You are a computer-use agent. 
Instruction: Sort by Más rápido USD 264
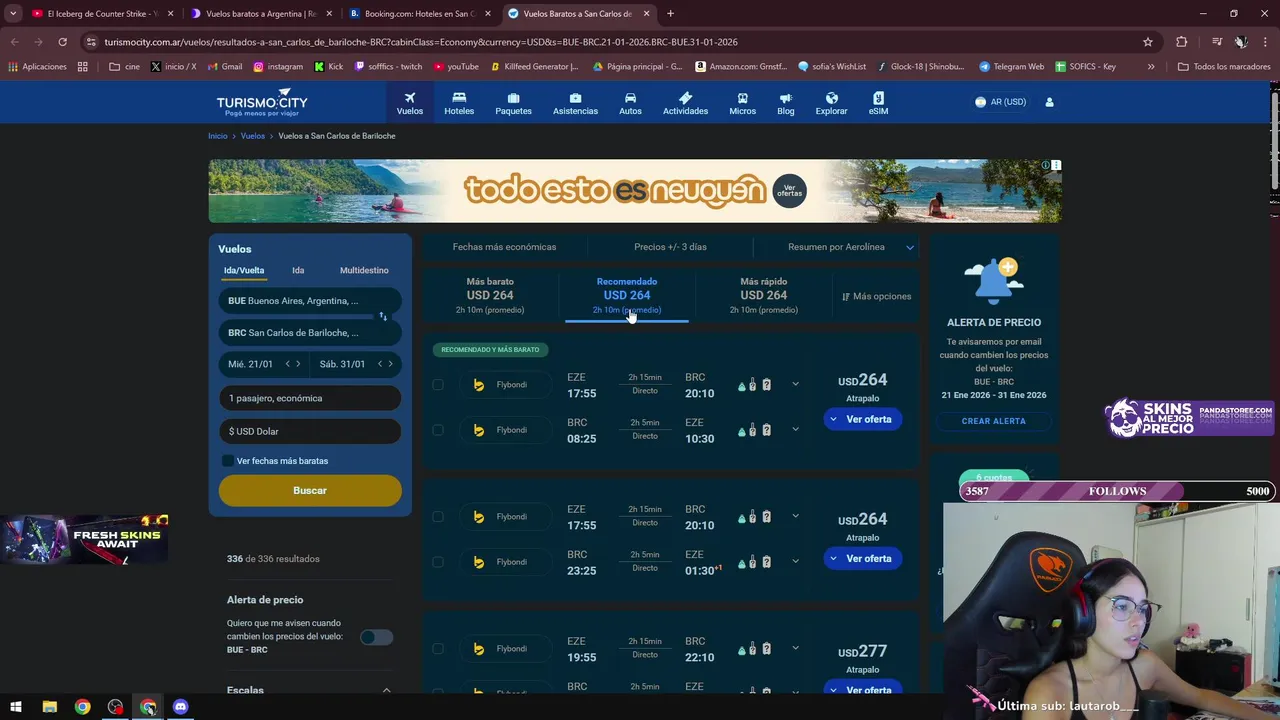point(764,295)
